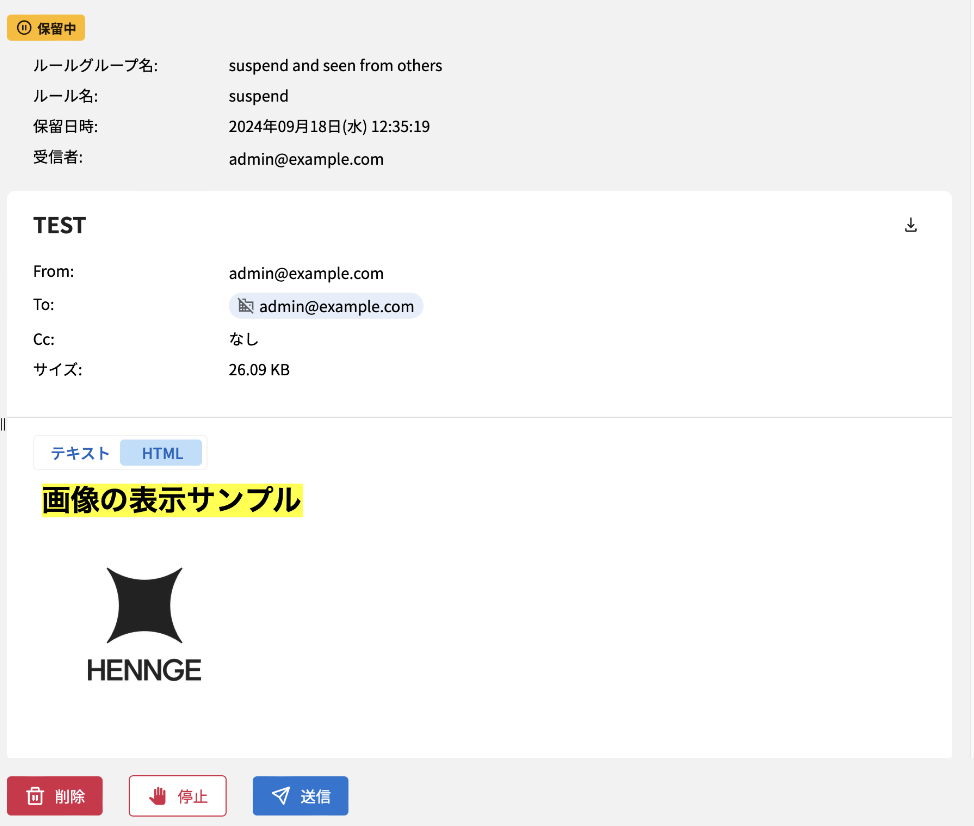Viewport: 974px width, 826px height.
Task: Click the 受信者 admin@example.com value
Action: coord(306,159)
